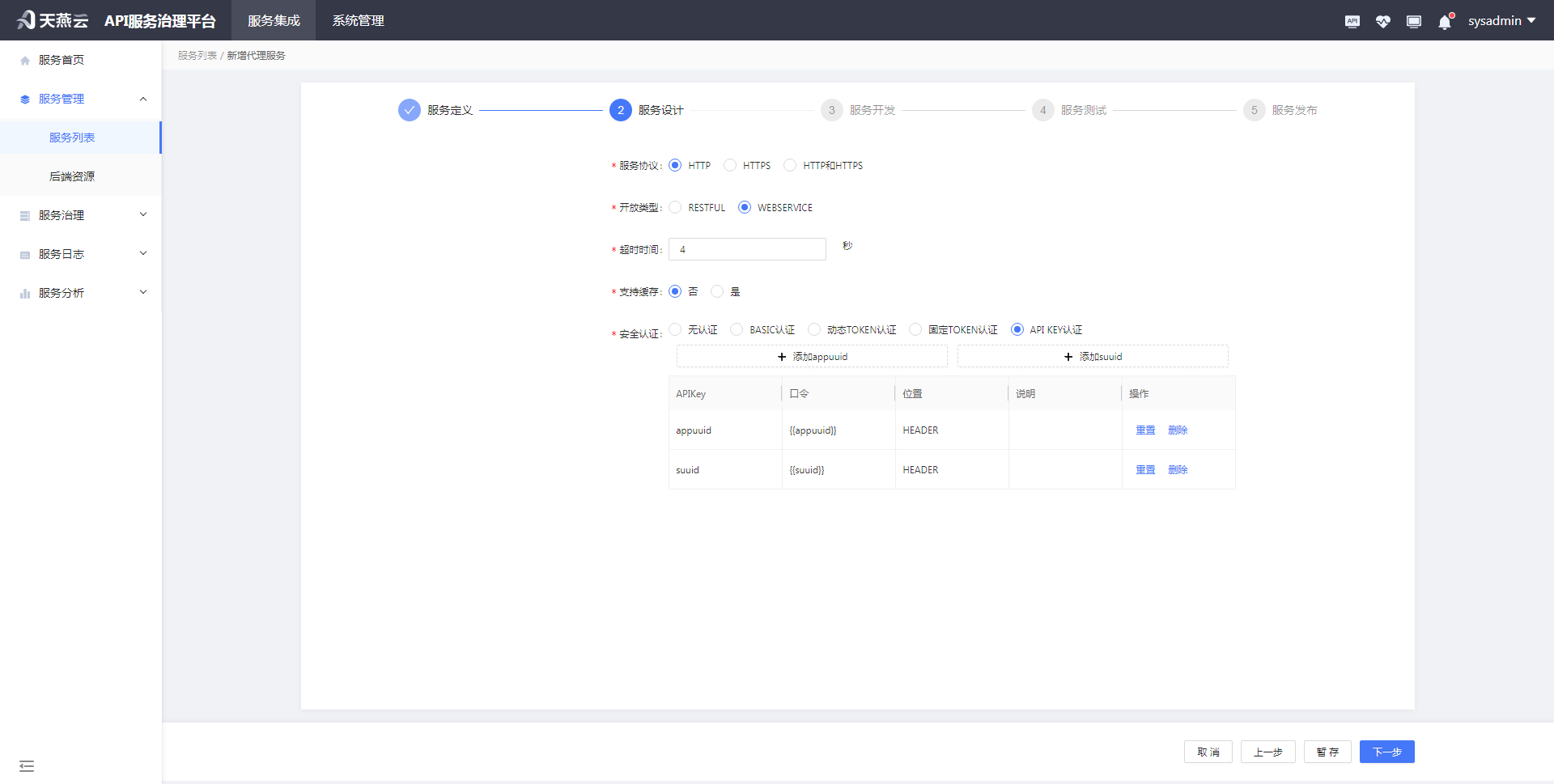1554x784 pixels.
Task: Click the health monitor heart icon
Action: tap(1383, 21)
